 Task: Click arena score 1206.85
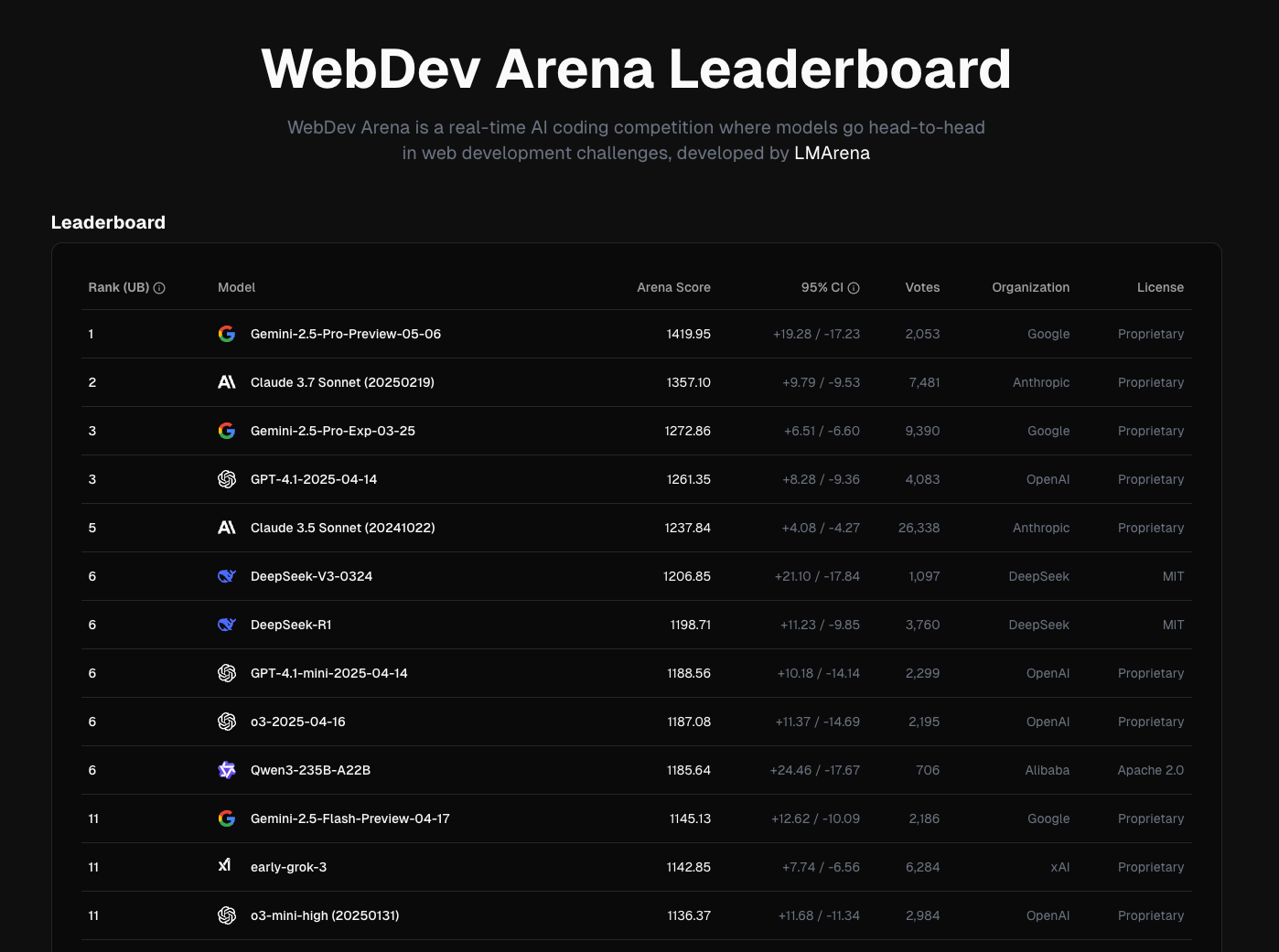click(x=686, y=576)
